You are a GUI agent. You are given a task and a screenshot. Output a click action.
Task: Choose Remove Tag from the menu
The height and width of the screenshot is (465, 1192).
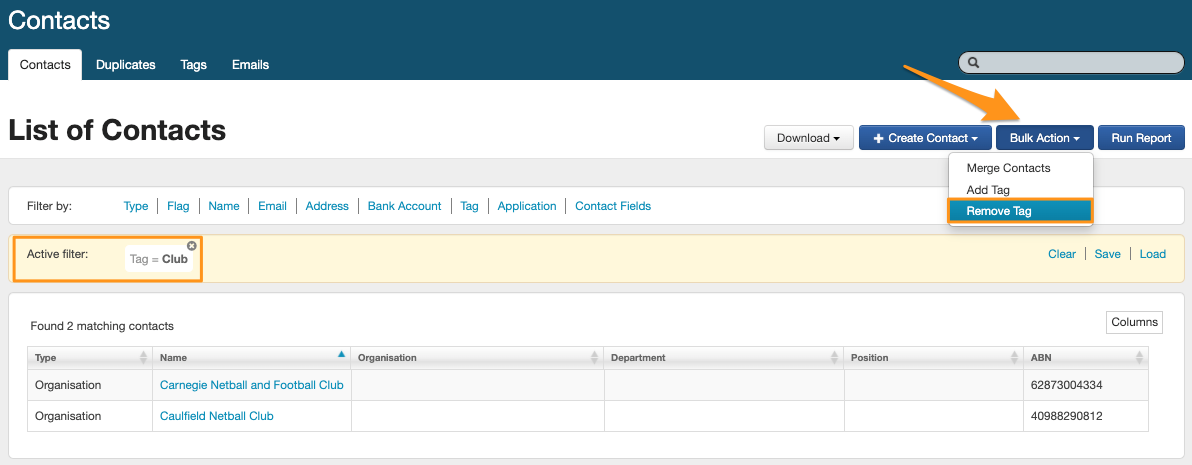click(x=1020, y=211)
